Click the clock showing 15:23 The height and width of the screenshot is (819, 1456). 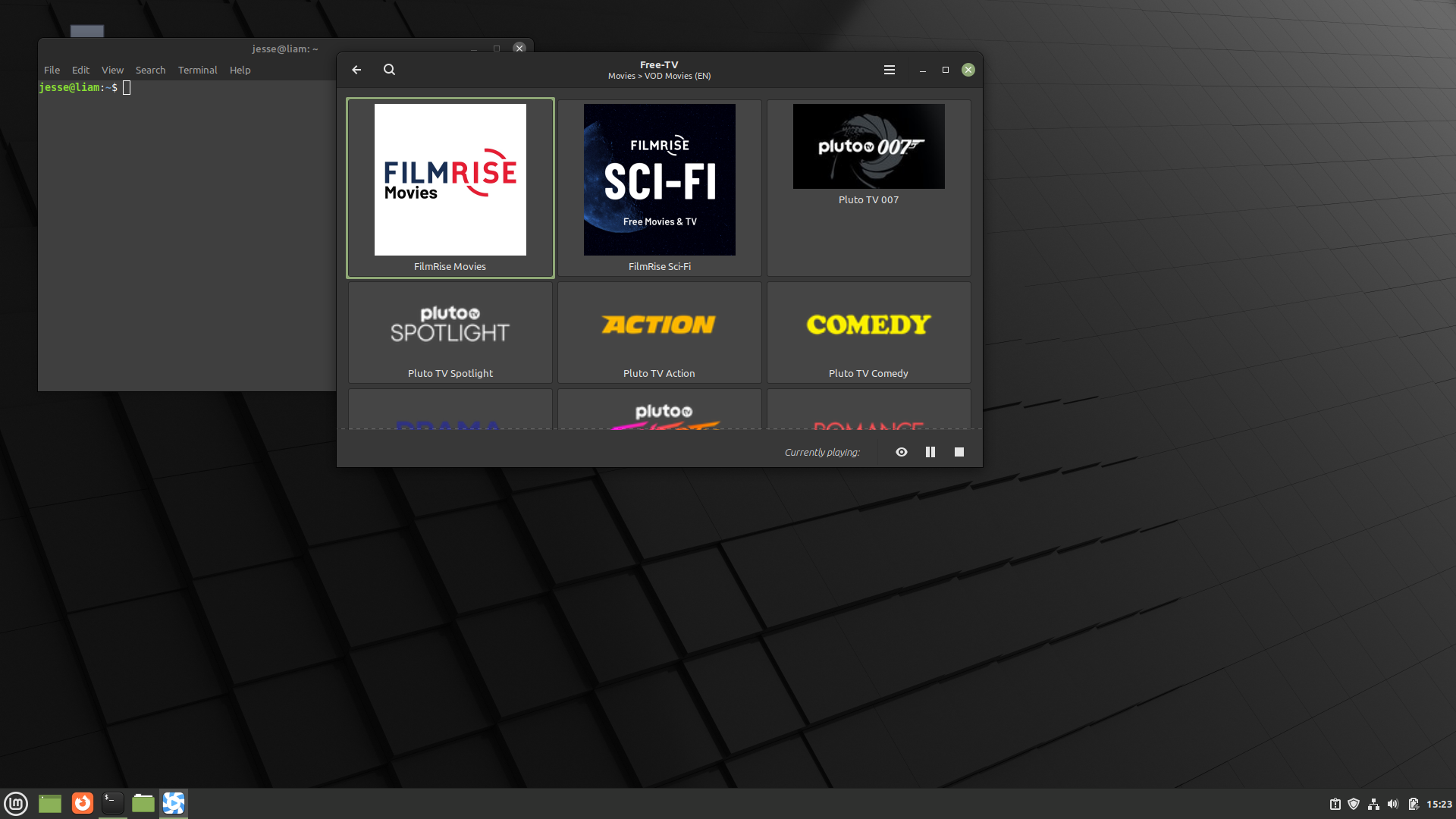click(1439, 804)
